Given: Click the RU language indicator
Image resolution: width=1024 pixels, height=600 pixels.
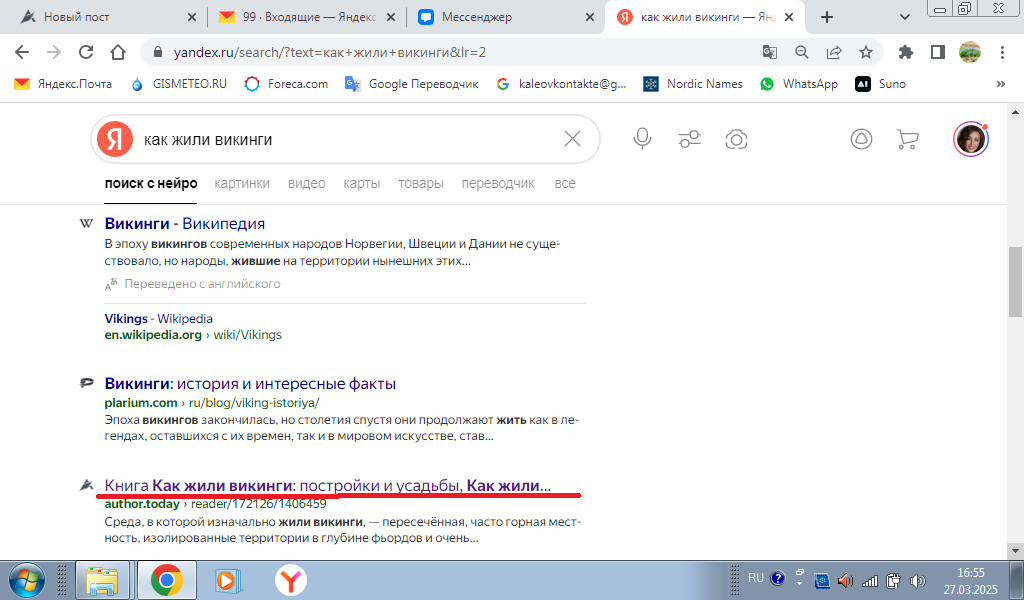Looking at the screenshot, I should click(x=756, y=578).
